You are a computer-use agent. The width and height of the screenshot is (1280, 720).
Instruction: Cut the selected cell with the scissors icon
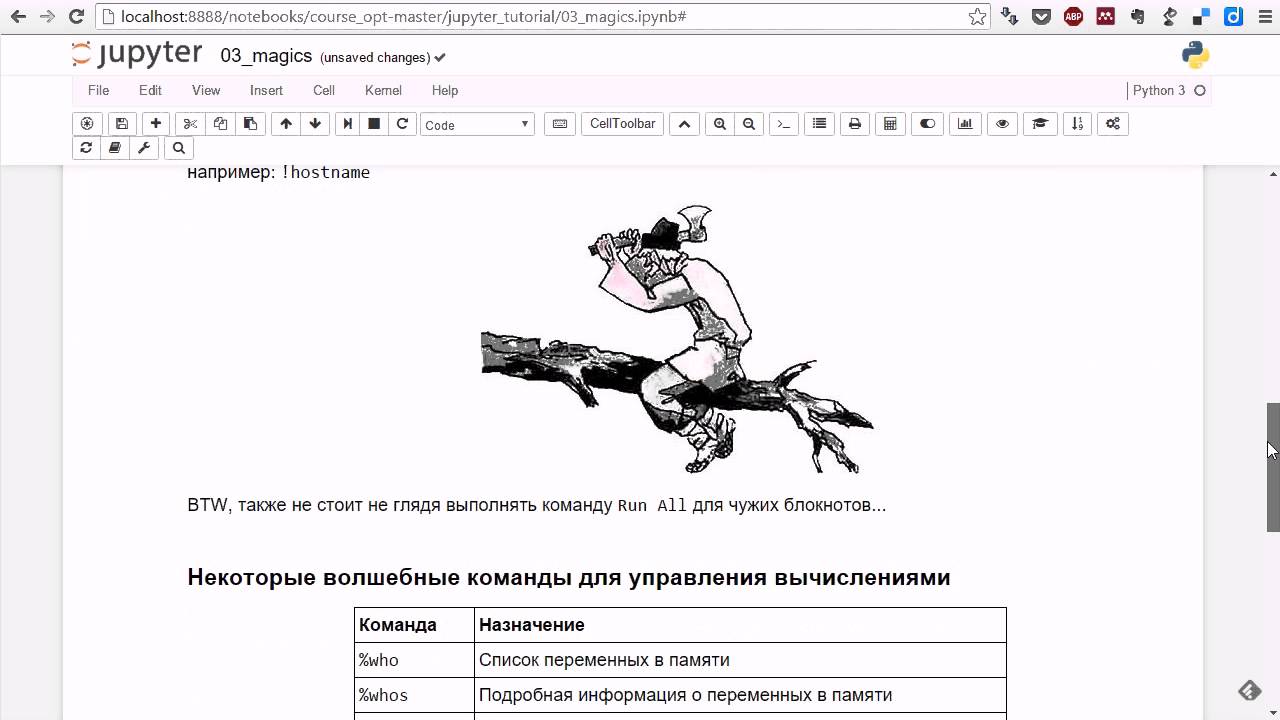coord(190,124)
